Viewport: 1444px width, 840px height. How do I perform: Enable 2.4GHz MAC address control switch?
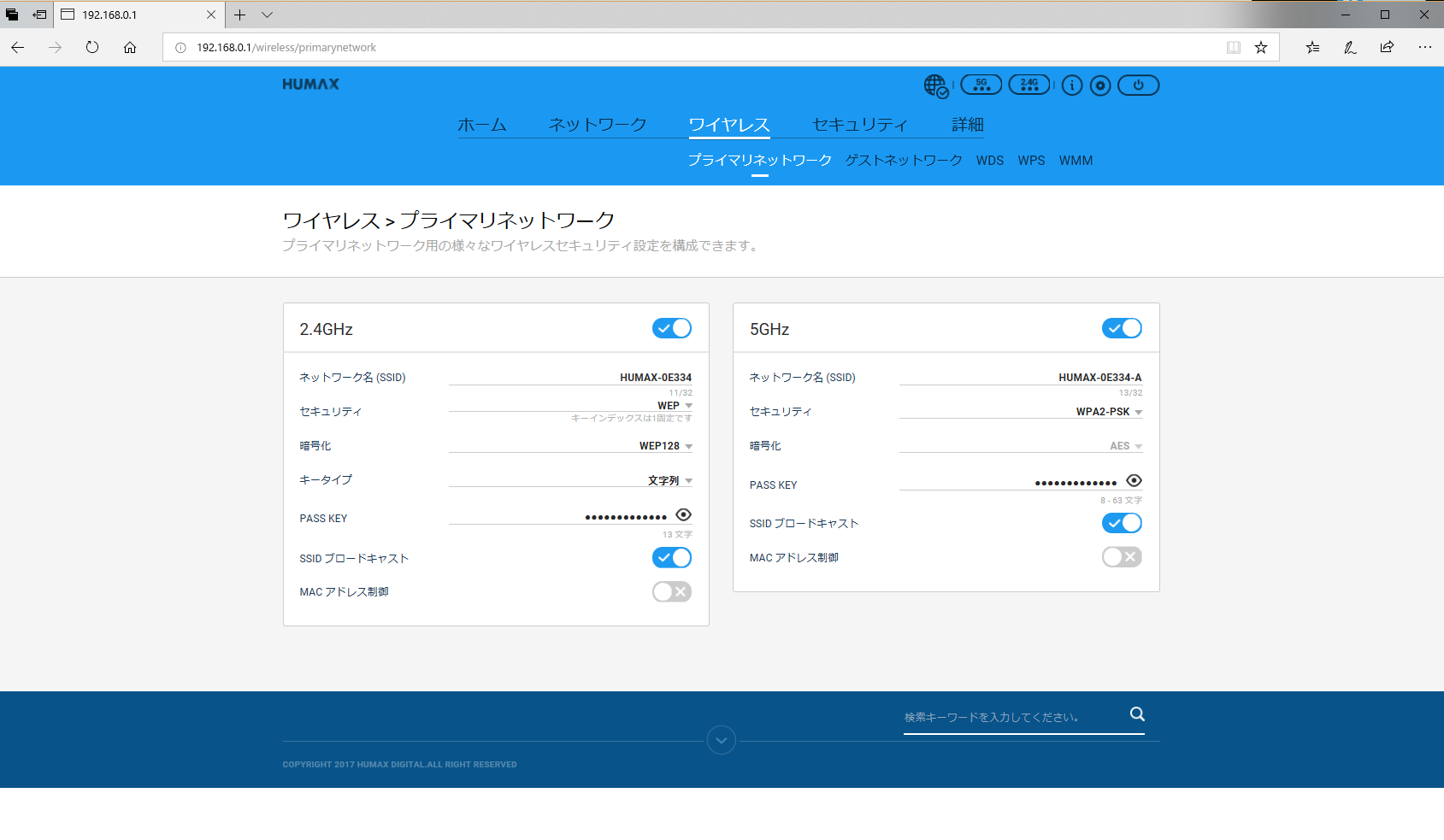point(672,591)
